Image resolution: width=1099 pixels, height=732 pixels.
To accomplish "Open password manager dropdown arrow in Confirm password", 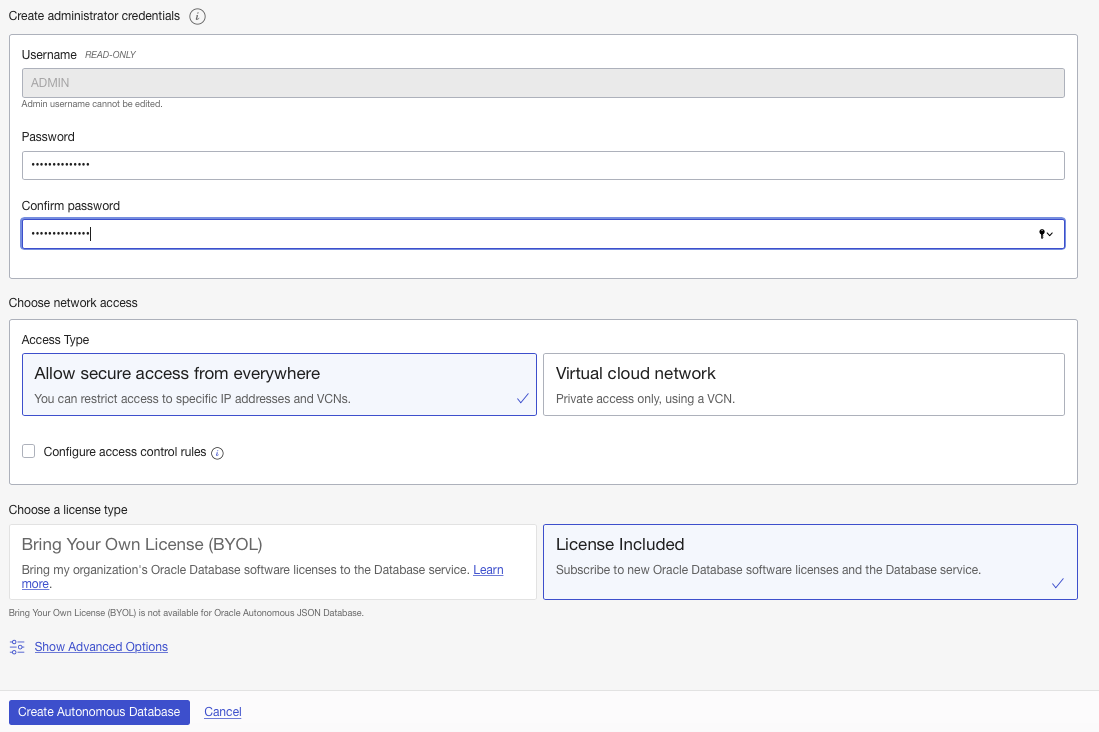I will (x=1050, y=234).
